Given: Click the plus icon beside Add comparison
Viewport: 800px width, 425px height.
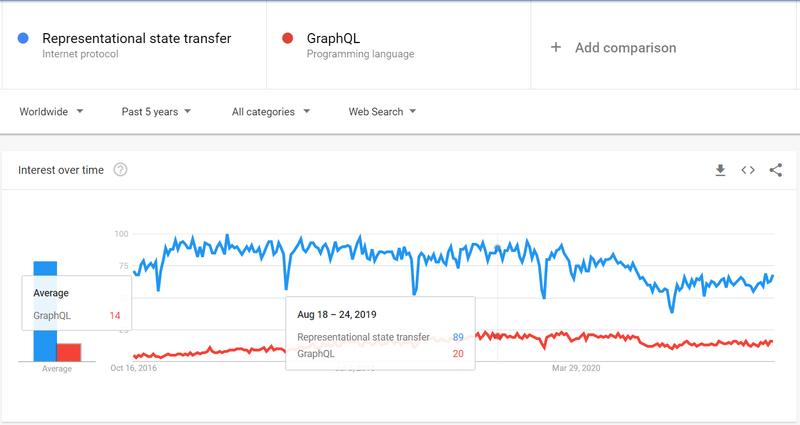Looking at the screenshot, I should (x=556, y=47).
